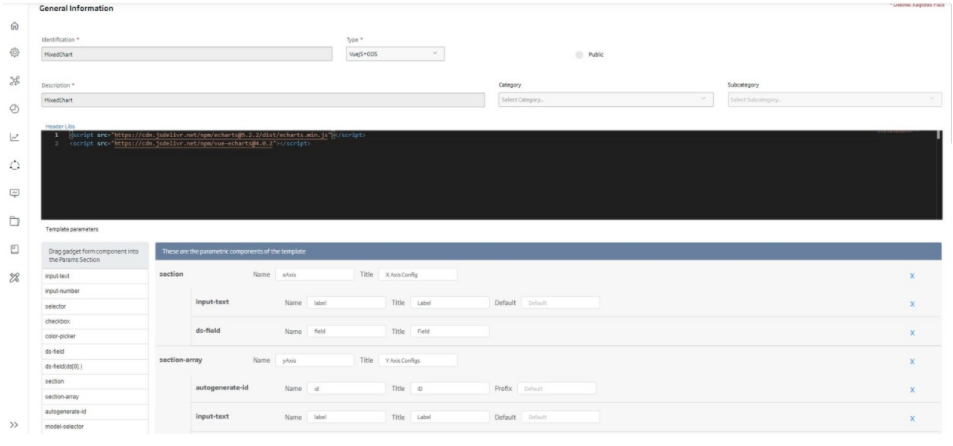
Task: Open the Type dropdown showing VueJS+ODS
Action: pos(395,53)
